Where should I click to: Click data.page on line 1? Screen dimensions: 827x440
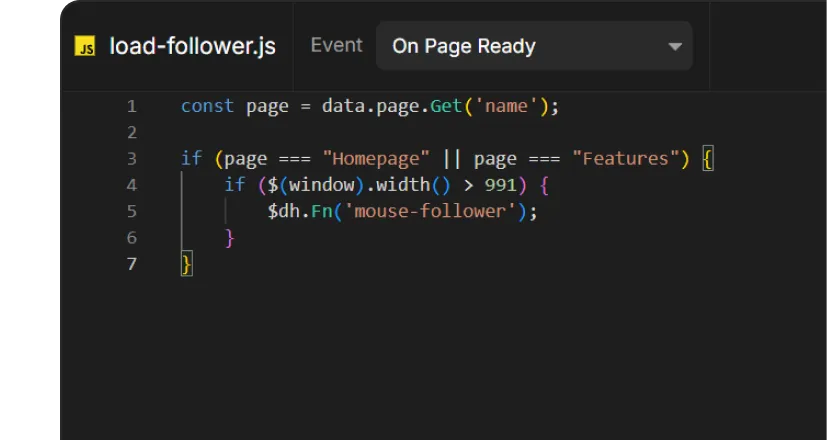coord(370,106)
